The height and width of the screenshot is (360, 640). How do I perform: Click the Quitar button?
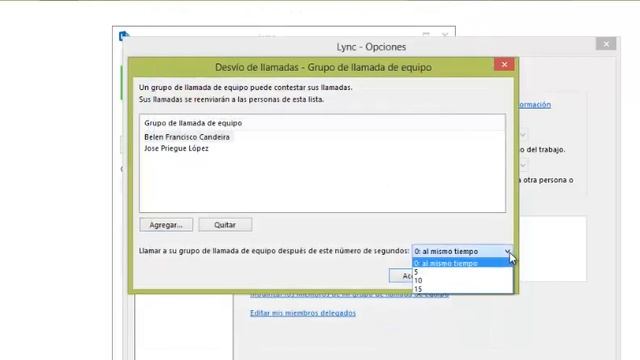coord(225,225)
